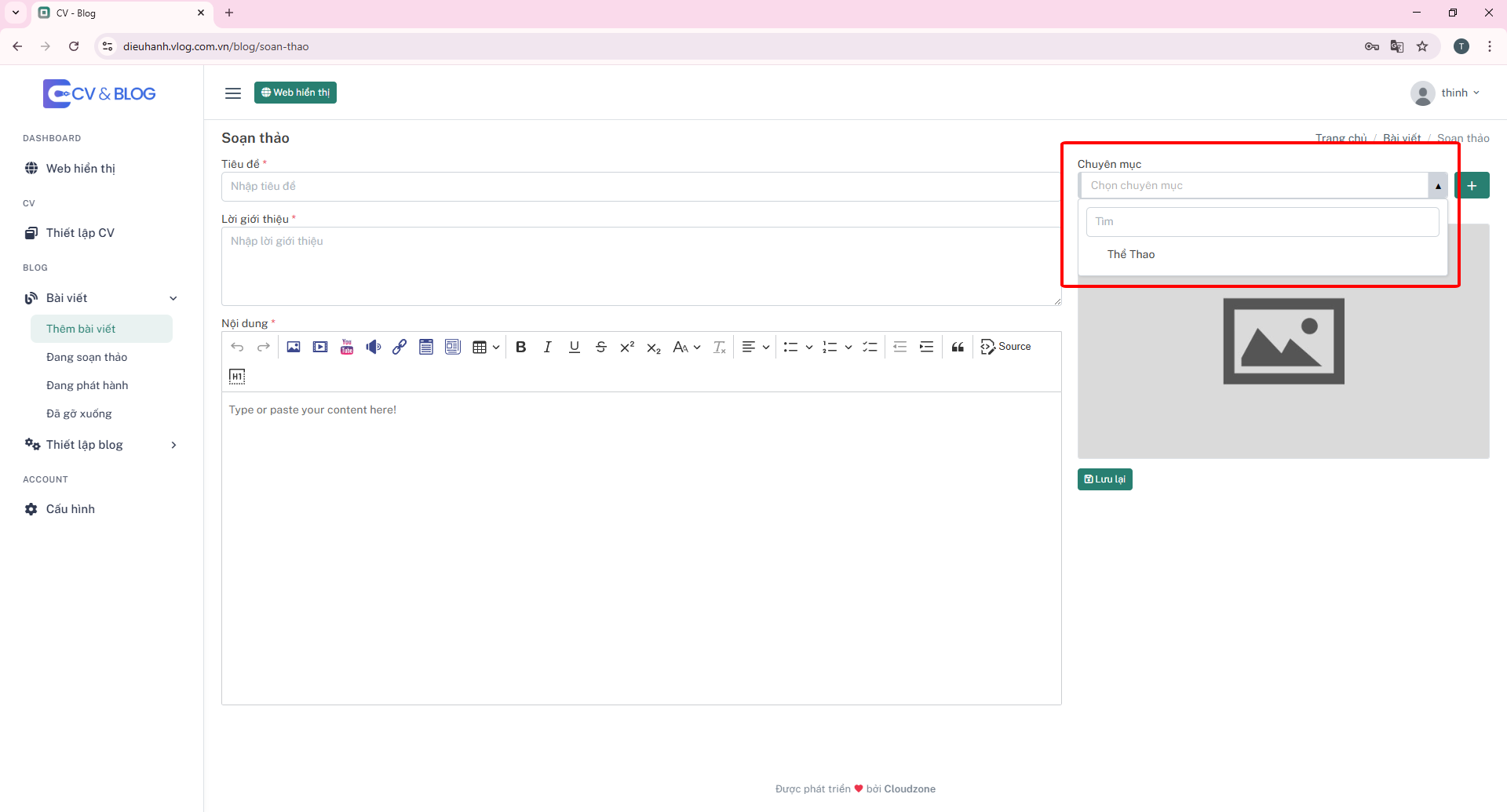This screenshot has height=812, width=1507.
Task: Apply strikethrough formatting
Action: tap(600, 347)
